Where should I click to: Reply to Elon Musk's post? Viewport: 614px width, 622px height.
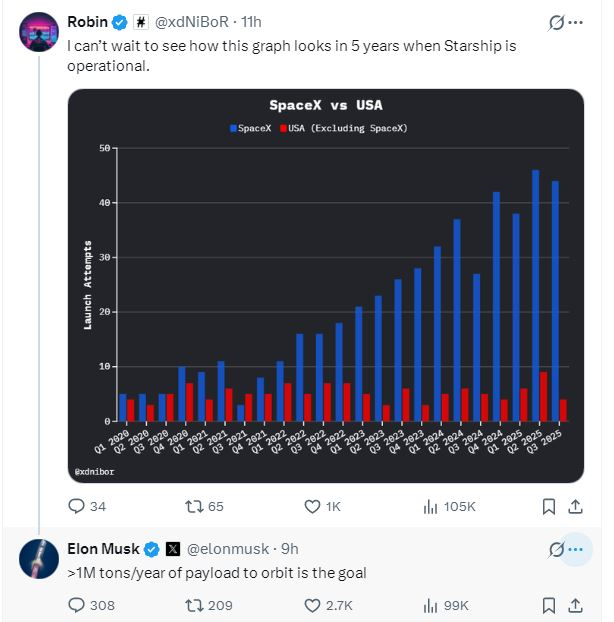coord(77,605)
